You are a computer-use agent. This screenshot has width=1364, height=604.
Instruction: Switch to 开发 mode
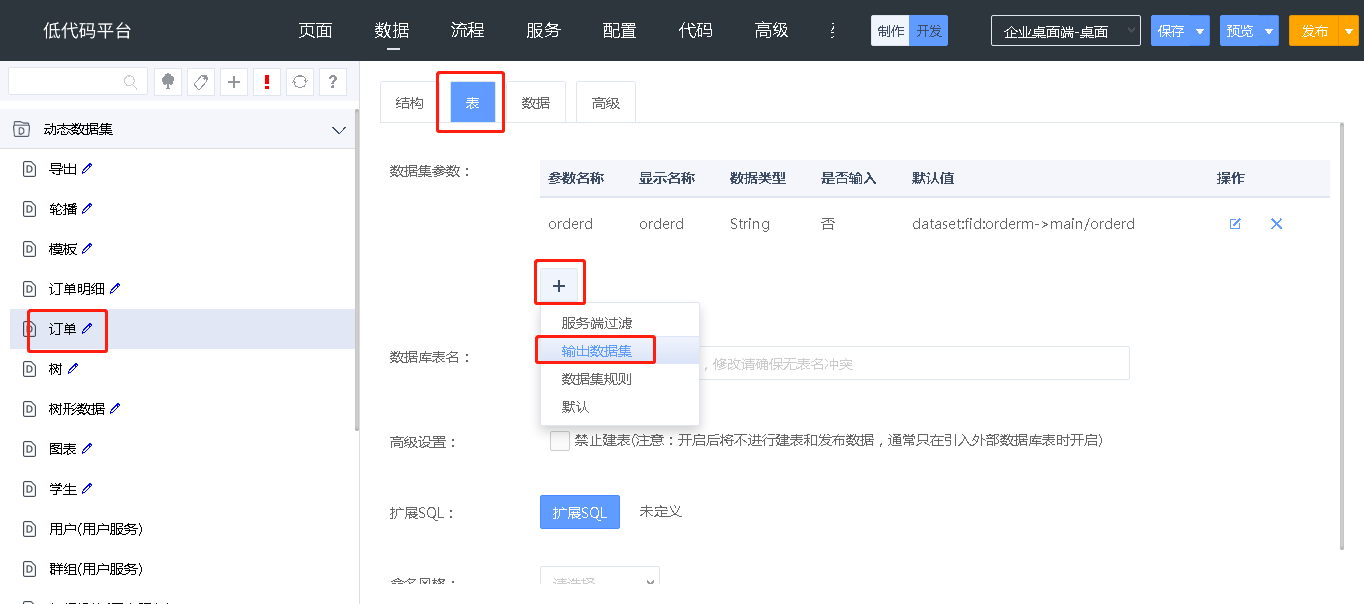(929, 31)
